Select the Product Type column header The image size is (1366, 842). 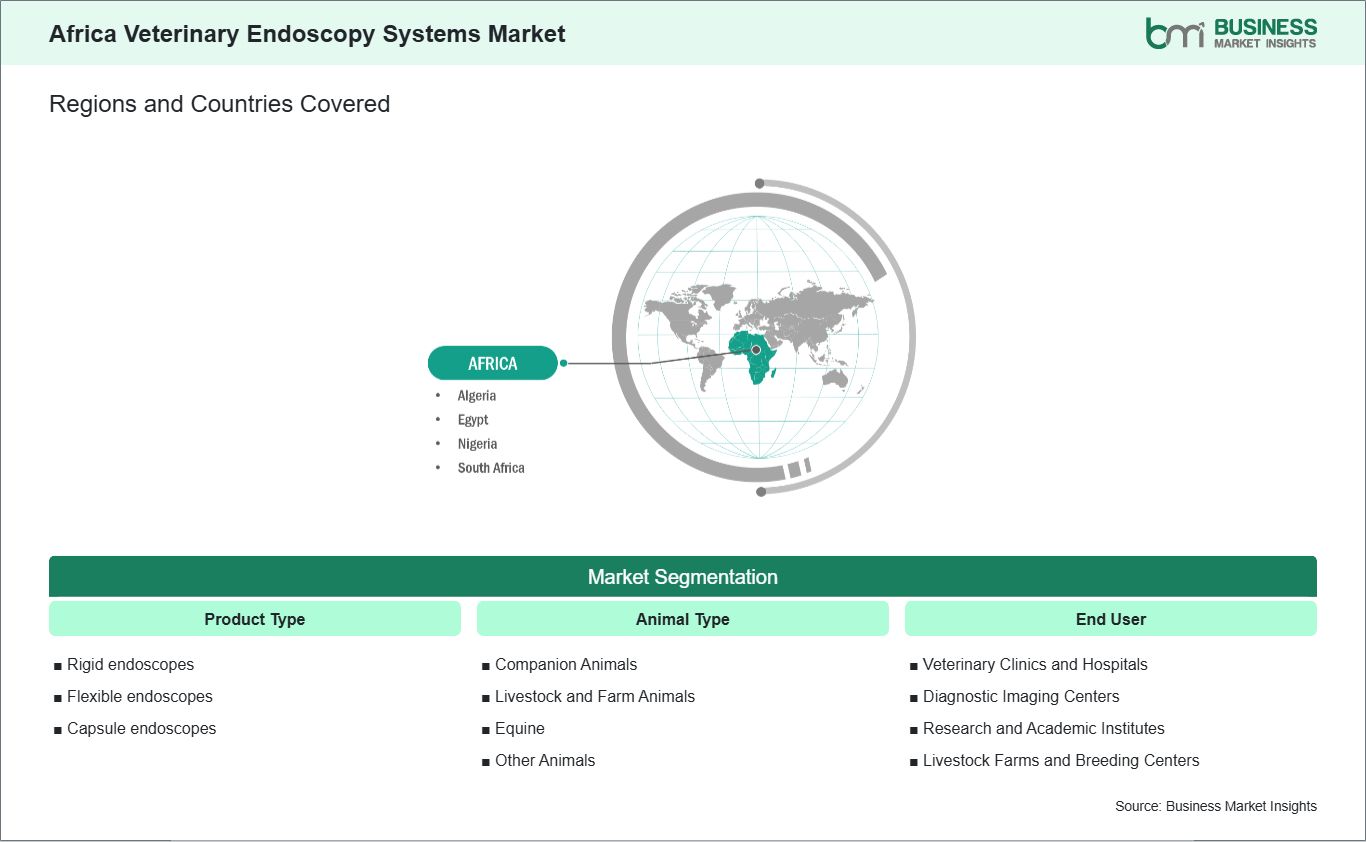[x=255, y=619]
